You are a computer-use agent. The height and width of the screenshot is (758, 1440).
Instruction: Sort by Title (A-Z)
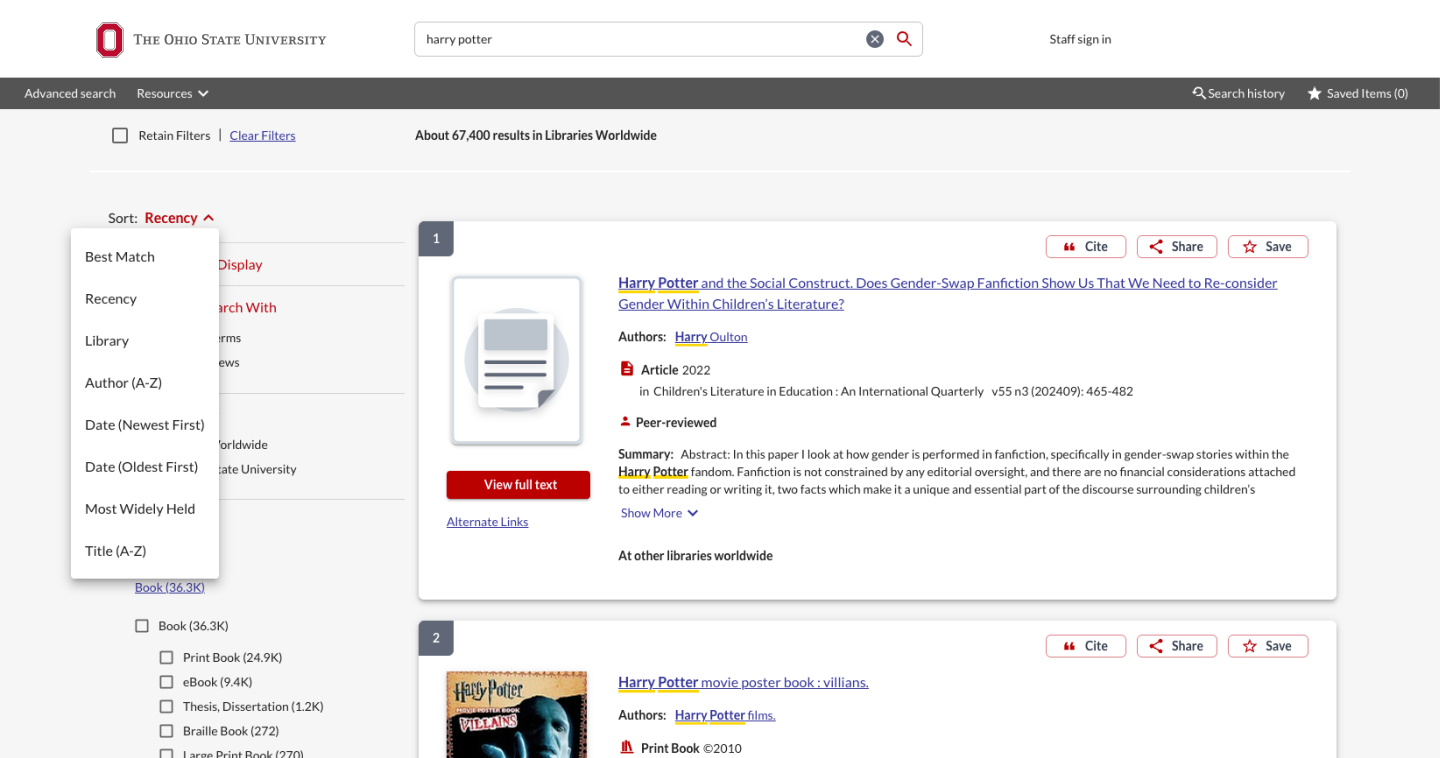145,551
